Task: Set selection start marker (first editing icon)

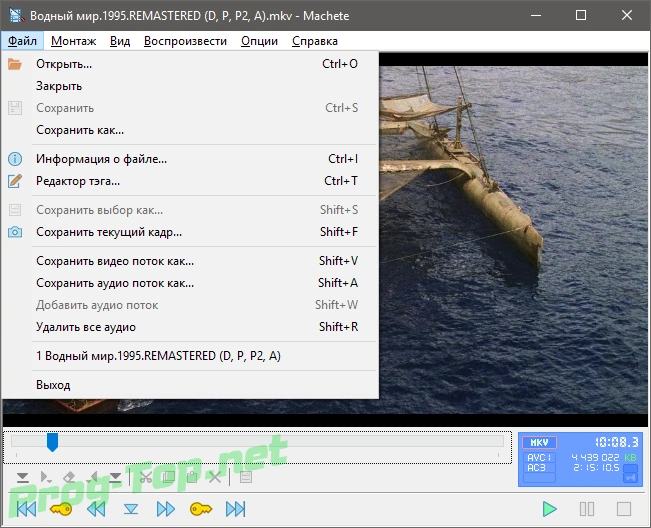Action: point(23,477)
